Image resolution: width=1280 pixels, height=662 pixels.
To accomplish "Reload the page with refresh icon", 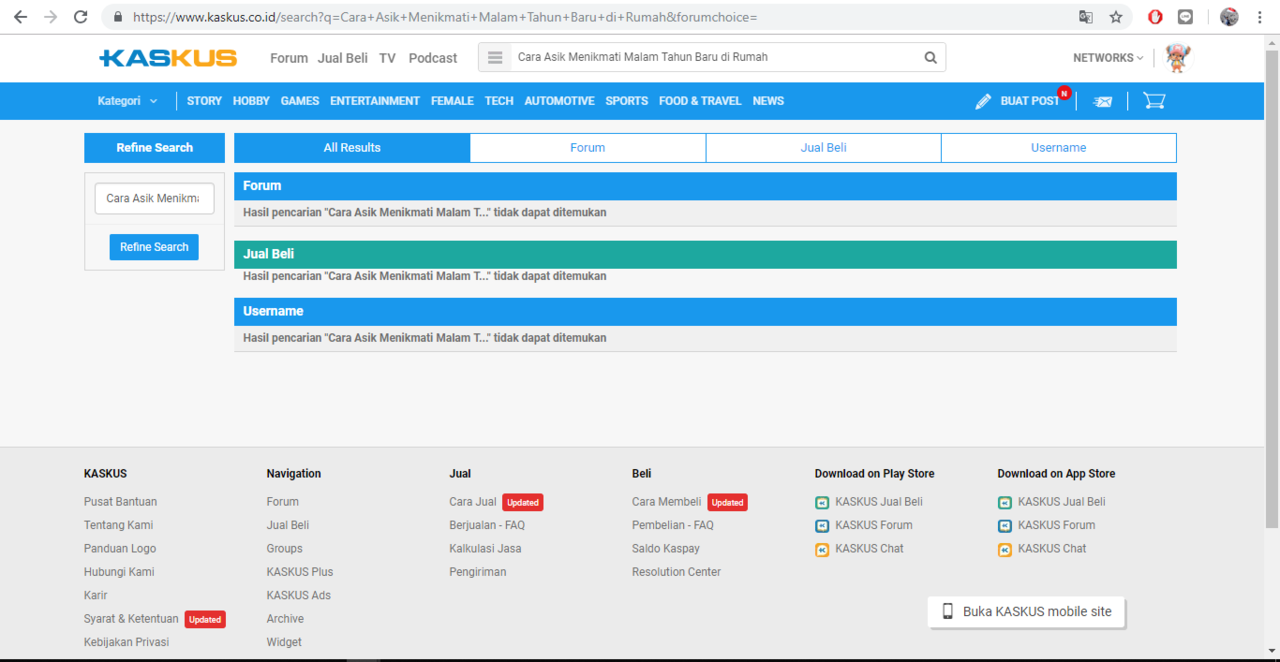I will coord(82,17).
